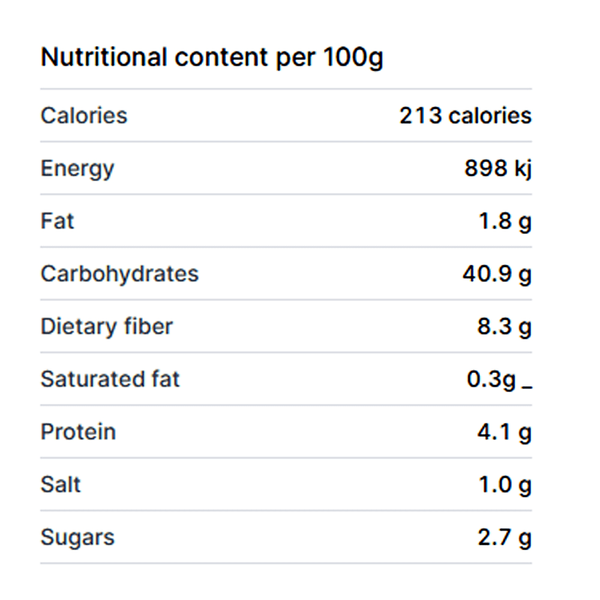Image resolution: width=600 pixels, height=600 pixels.
Task: Select the Fat row label
Action: 57,221
